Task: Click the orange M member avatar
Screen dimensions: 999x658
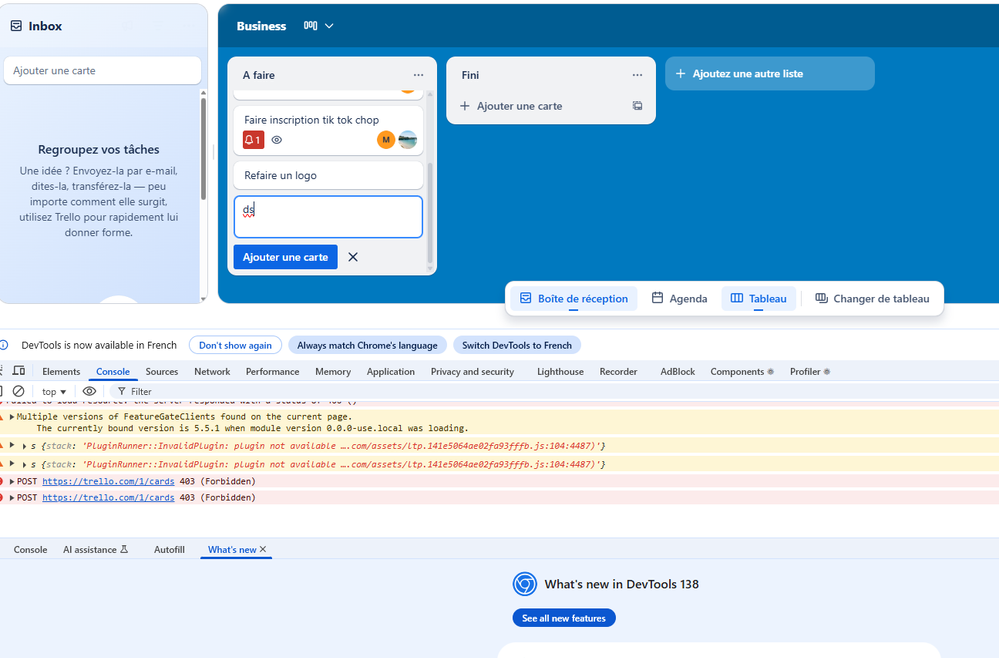Action: (386, 139)
